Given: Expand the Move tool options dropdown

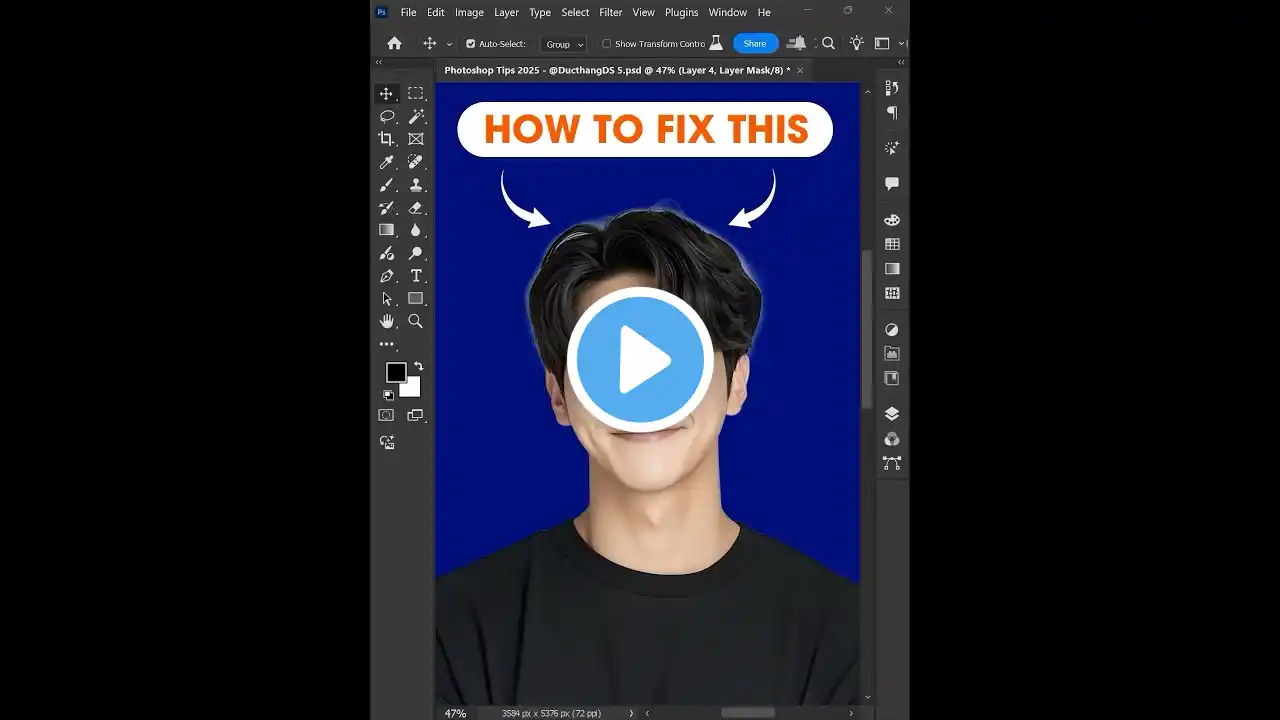Looking at the screenshot, I should (449, 43).
